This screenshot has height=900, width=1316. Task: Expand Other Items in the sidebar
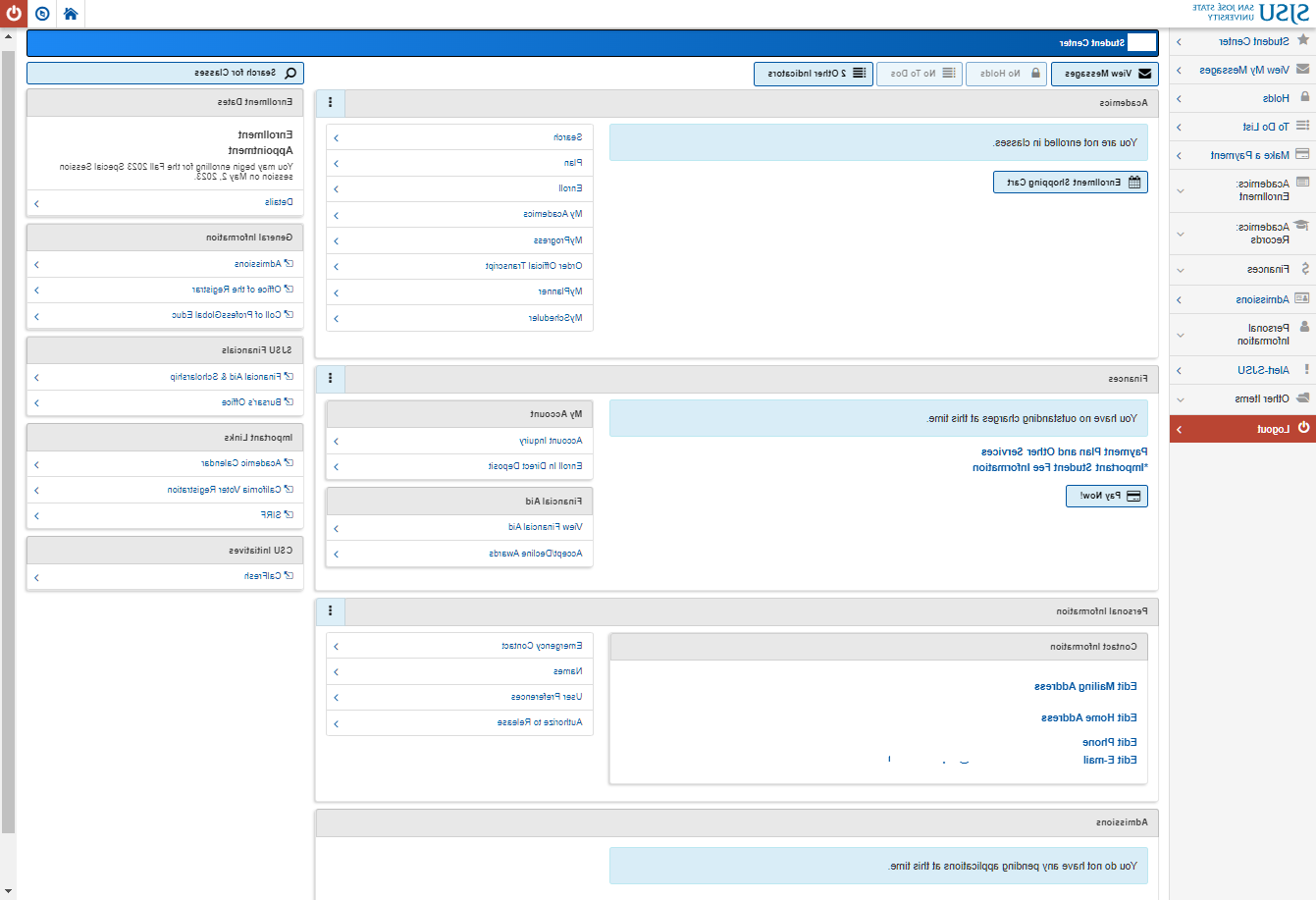coord(1242,398)
